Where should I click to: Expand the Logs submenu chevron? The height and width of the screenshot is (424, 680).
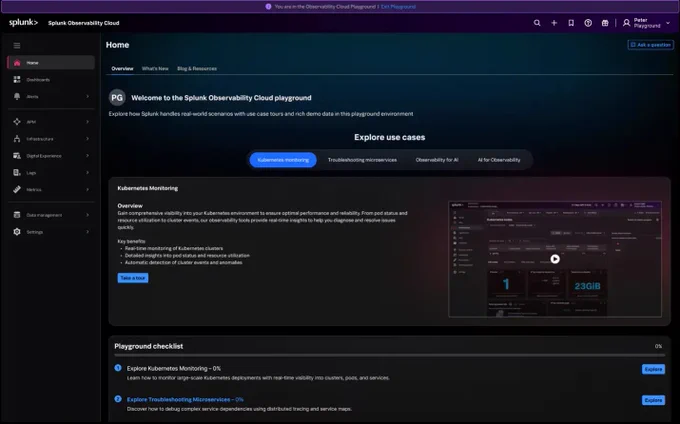[88, 173]
